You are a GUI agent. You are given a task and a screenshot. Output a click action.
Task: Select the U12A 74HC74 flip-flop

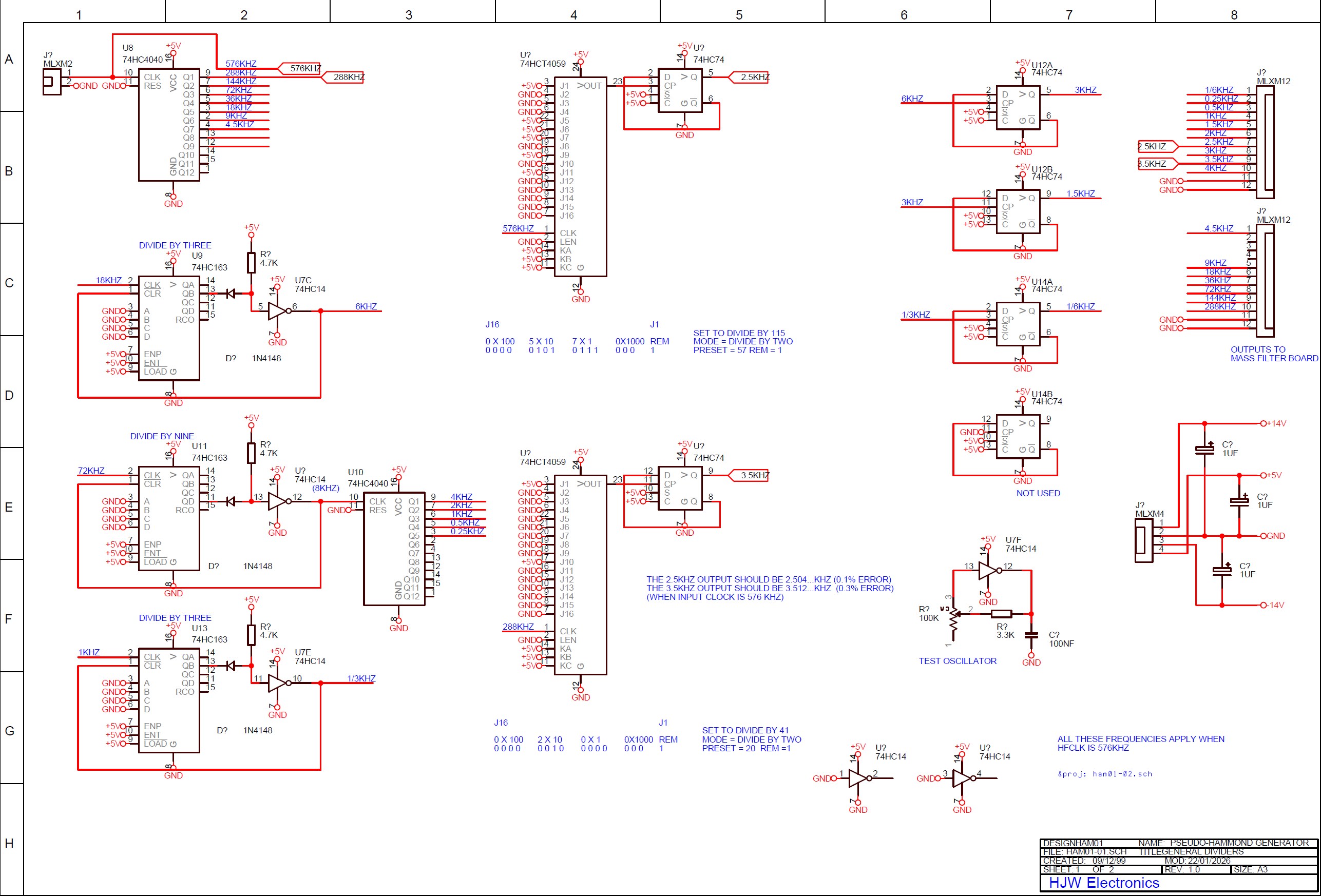[x=1018, y=108]
